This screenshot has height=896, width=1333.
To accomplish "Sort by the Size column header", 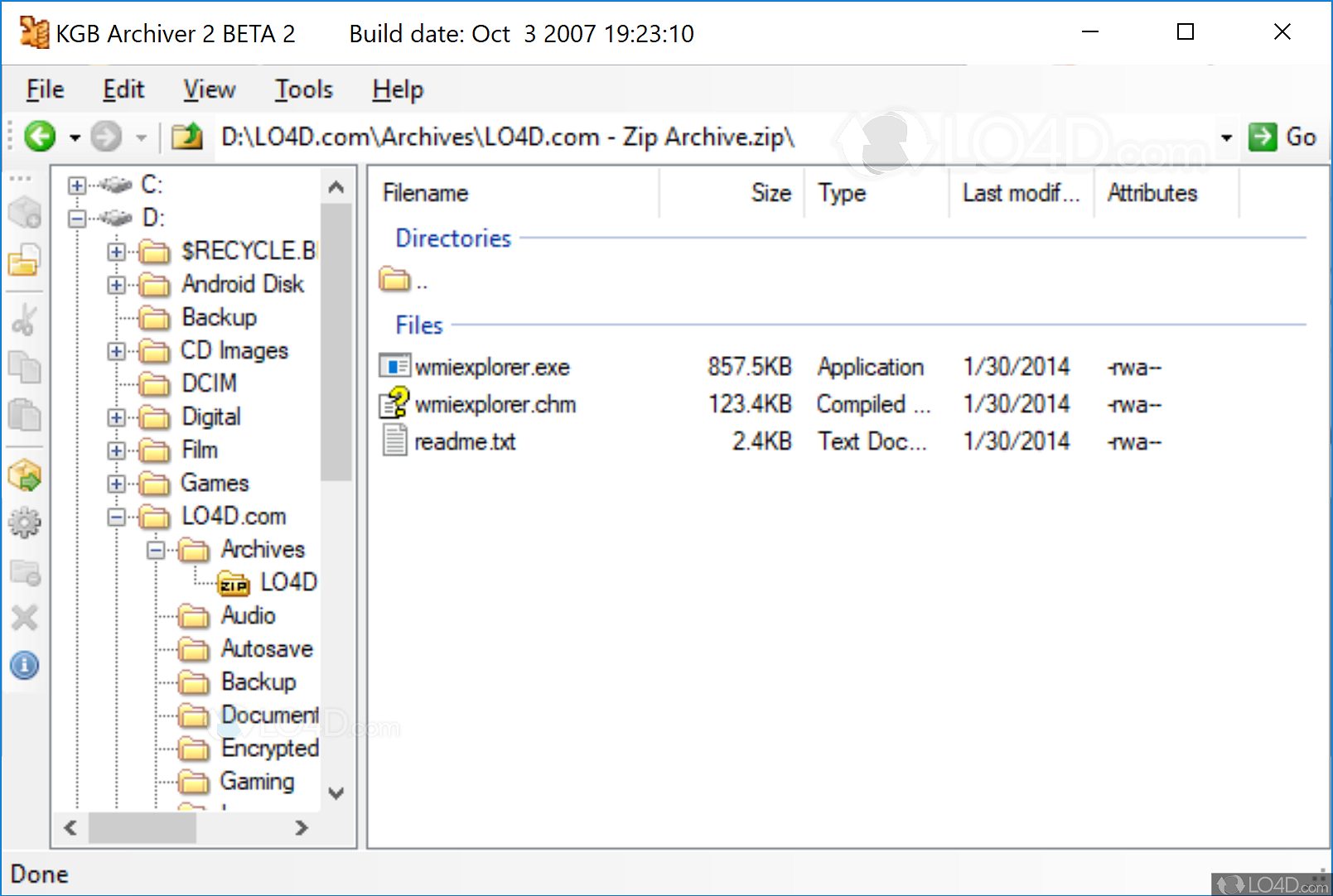I will pyautogui.click(x=731, y=193).
